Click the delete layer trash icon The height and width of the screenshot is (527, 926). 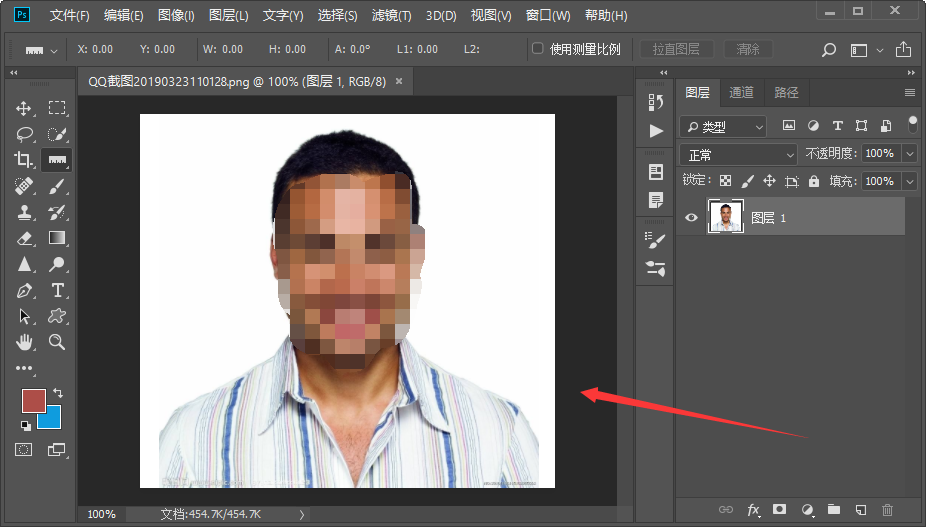click(886, 510)
